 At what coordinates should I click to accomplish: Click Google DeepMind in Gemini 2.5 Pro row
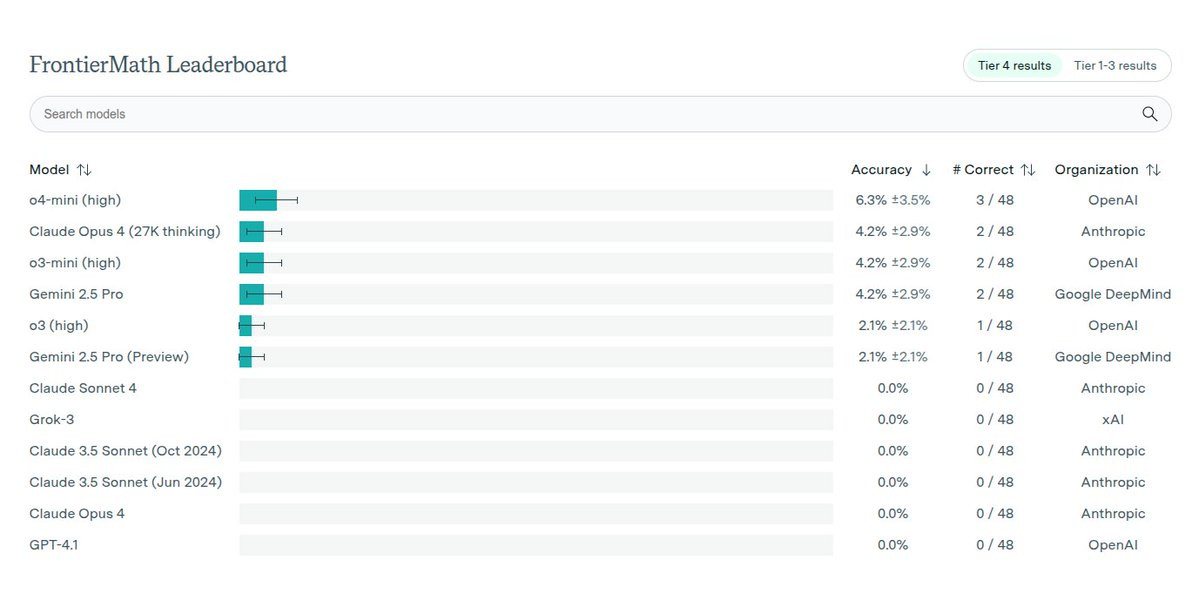[1113, 294]
